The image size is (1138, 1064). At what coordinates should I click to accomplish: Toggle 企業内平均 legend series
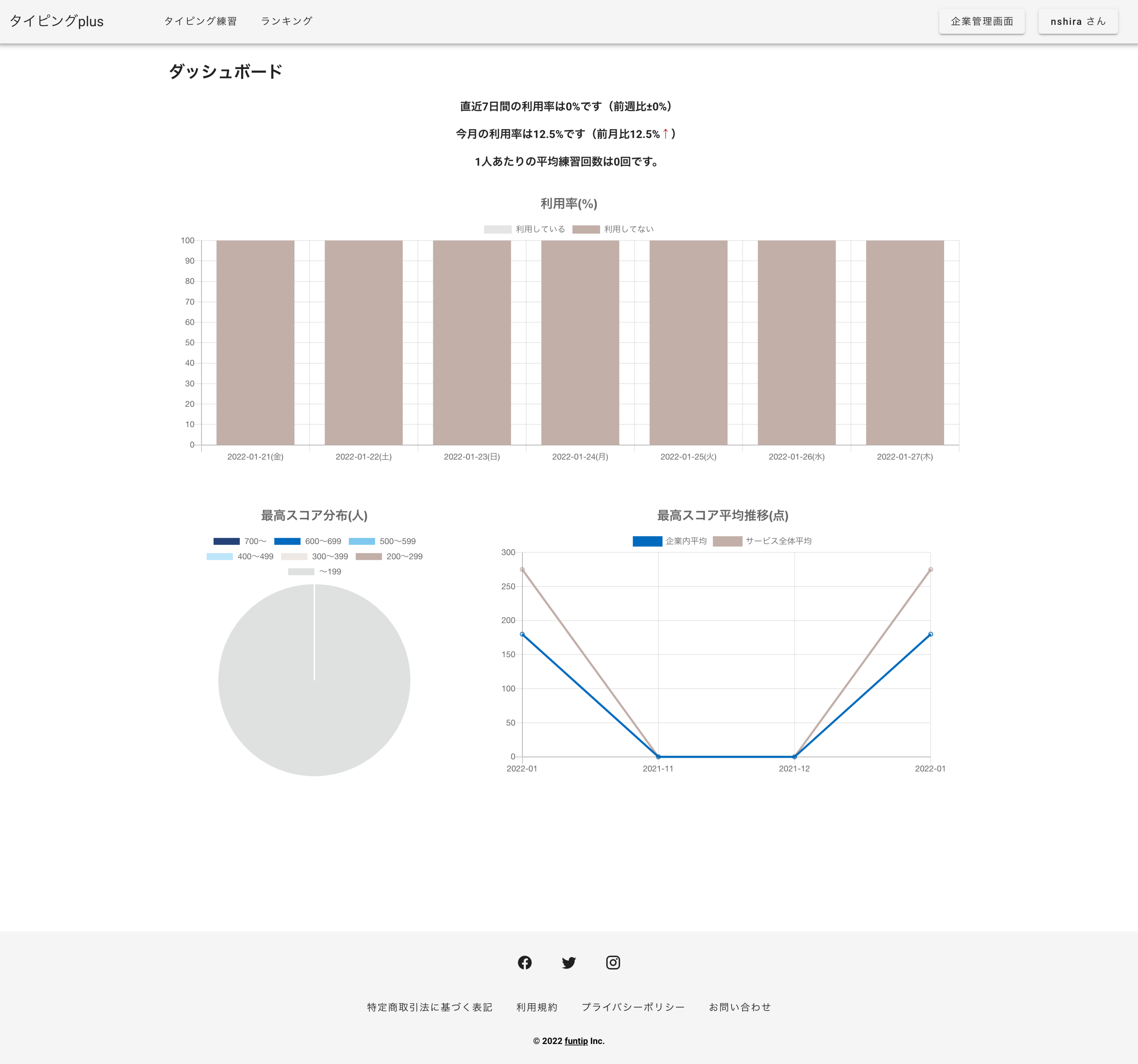click(647, 541)
